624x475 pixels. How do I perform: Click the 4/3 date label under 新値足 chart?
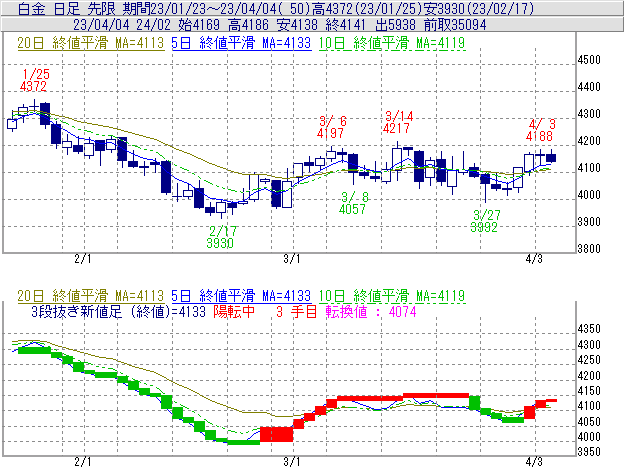[534, 462]
